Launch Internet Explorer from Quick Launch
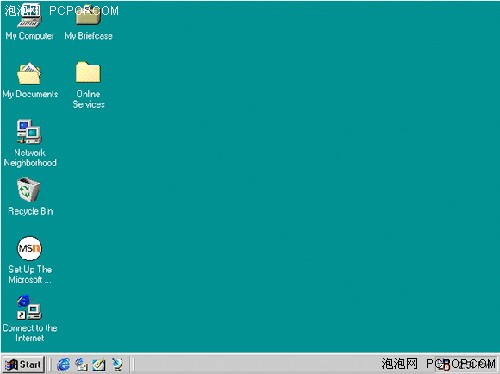Screen dimensions: 500x374 click(x=63, y=364)
